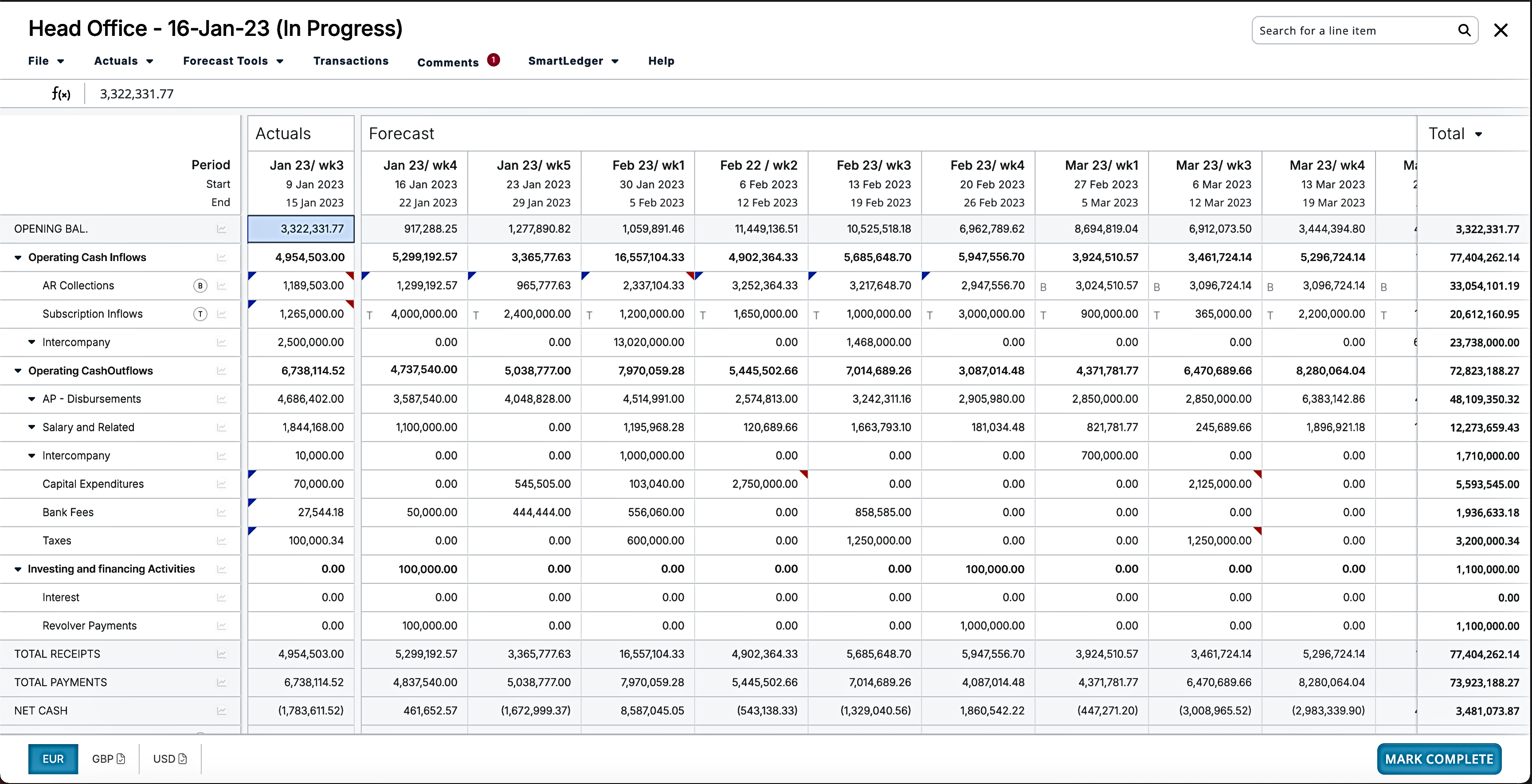Open chart icon for Bank Fees row
Image resolution: width=1532 pixels, height=784 pixels.
pyautogui.click(x=221, y=512)
